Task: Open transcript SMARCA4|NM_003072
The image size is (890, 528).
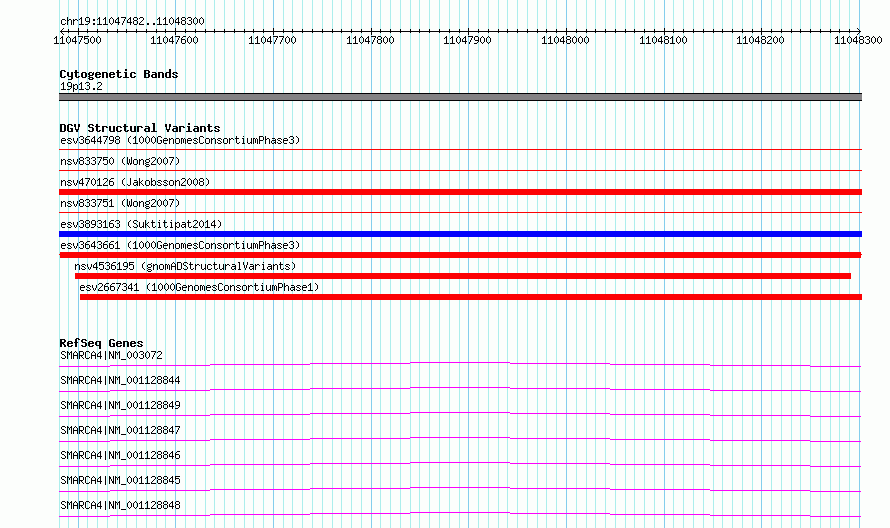Action: point(111,355)
